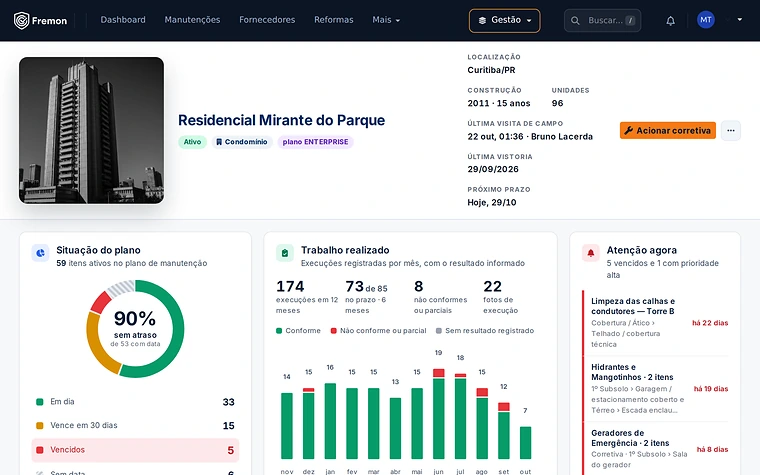Open the Gestão dropdown
The image size is (760, 475).
click(x=504, y=21)
